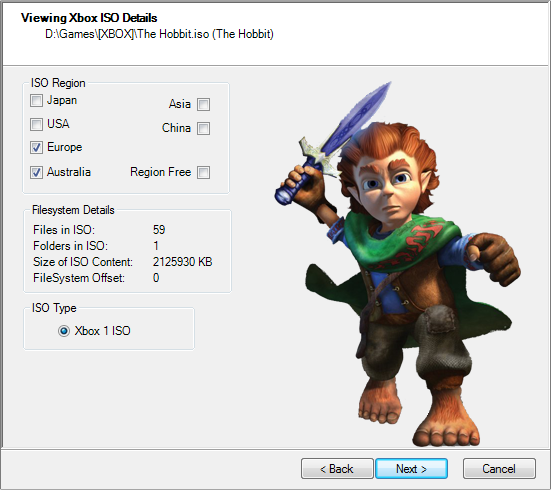Uncheck the Europe region checkbox

[x=36, y=148]
